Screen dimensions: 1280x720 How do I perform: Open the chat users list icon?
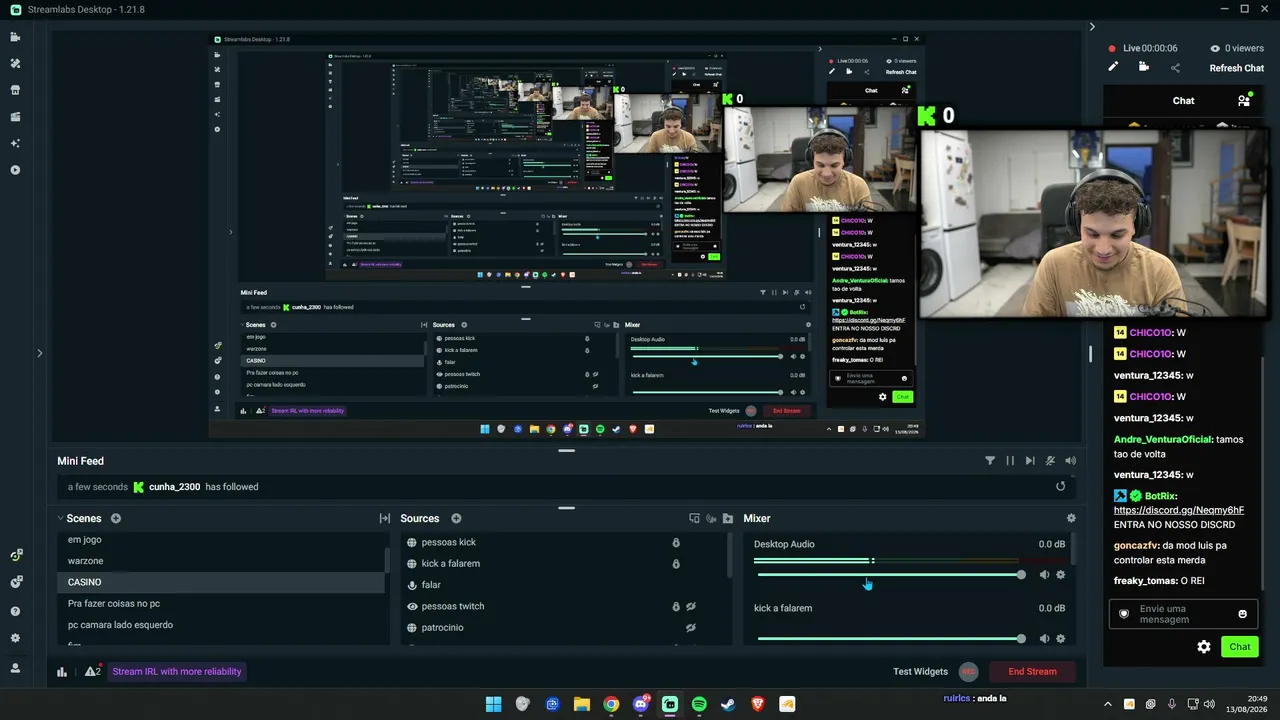point(1244,100)
